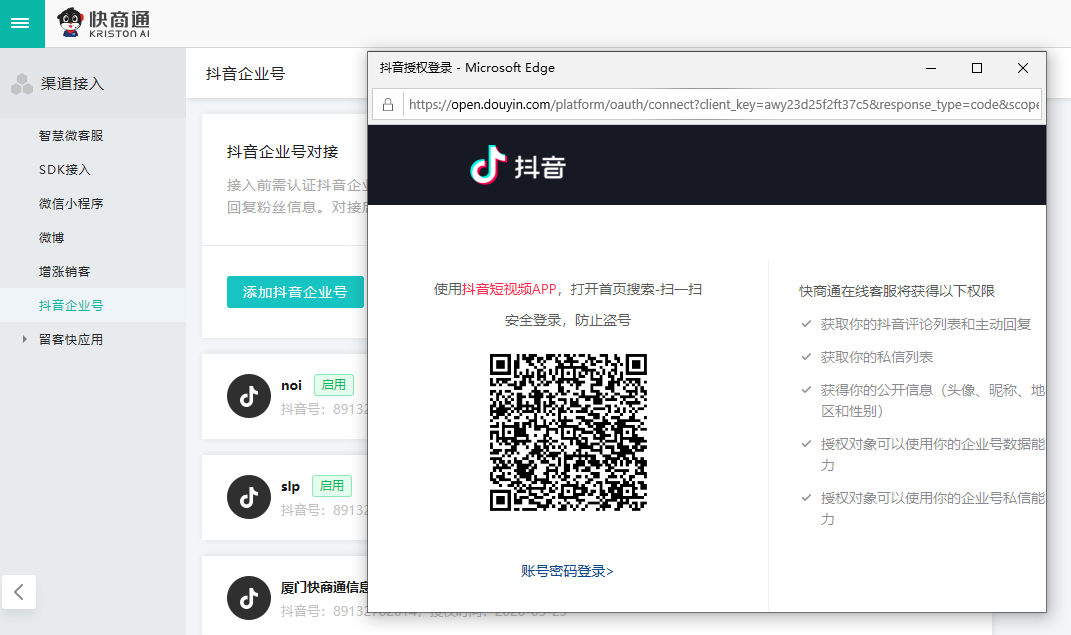
Task: Open the 微博 channel page
Action: (x=52, y=238)
